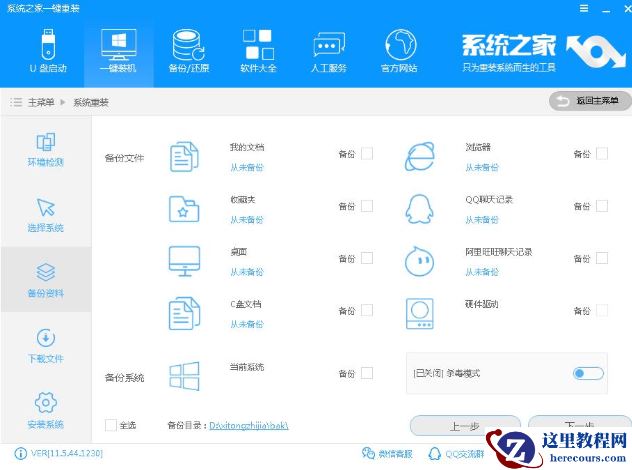Viewport: 632px width, 470px height.
Task: Click the version info icon
Action: 20,453
